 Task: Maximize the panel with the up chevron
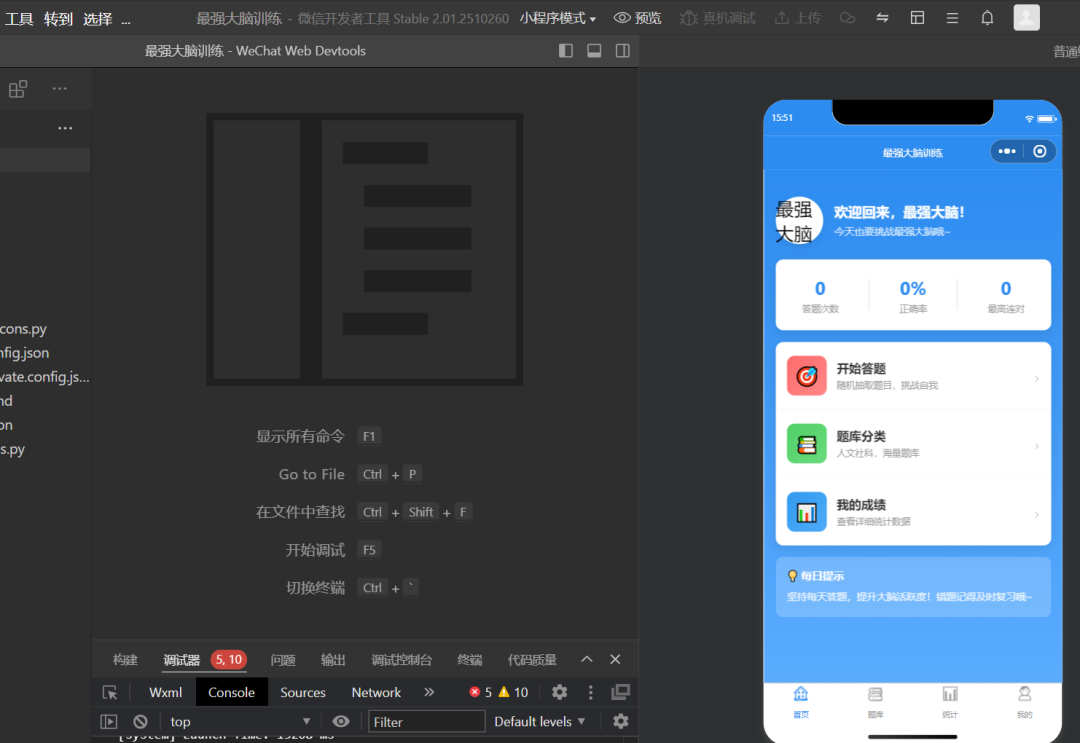pos(587,659)
